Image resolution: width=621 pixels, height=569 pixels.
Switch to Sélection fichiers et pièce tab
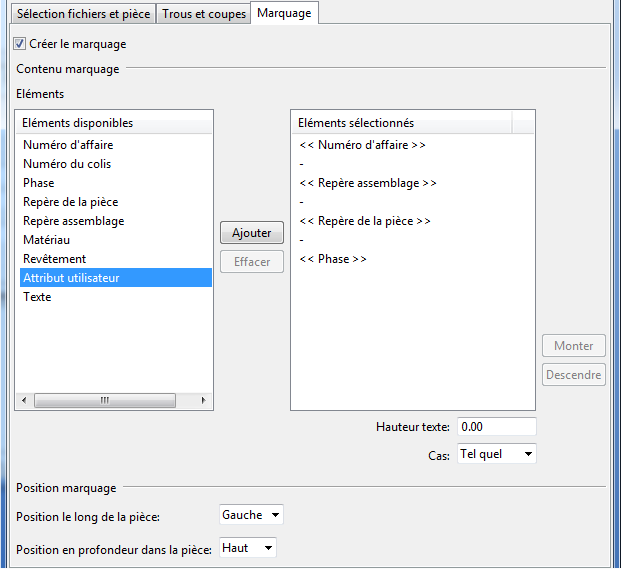83,14
